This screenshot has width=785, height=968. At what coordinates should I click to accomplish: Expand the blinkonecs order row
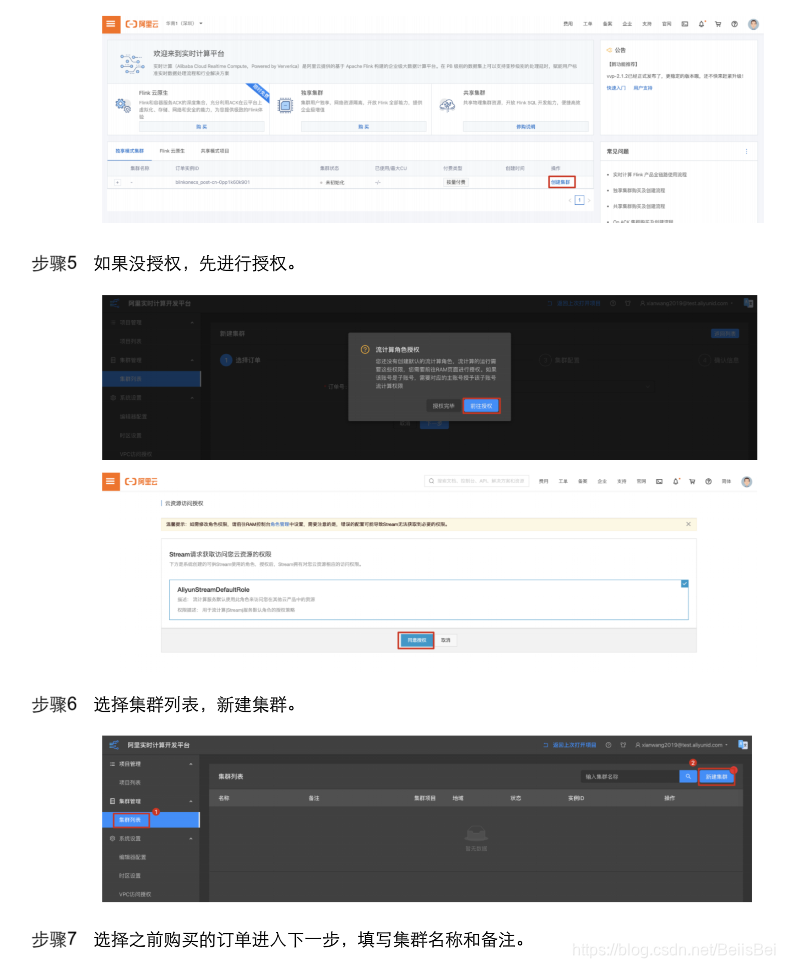pyautogui.click(x=117, y=182)
